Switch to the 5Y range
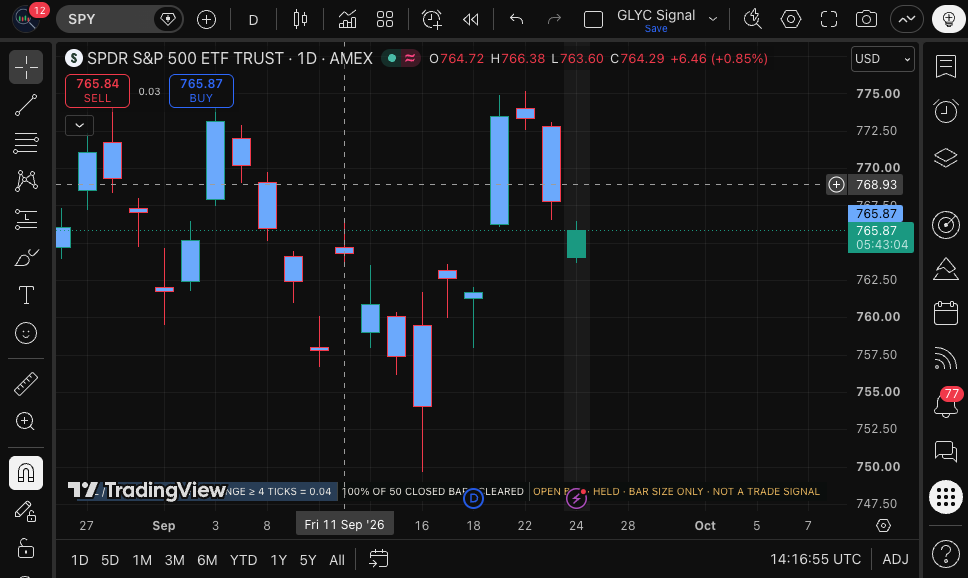Viewport: 968px width, 578px height. [307, 560]
